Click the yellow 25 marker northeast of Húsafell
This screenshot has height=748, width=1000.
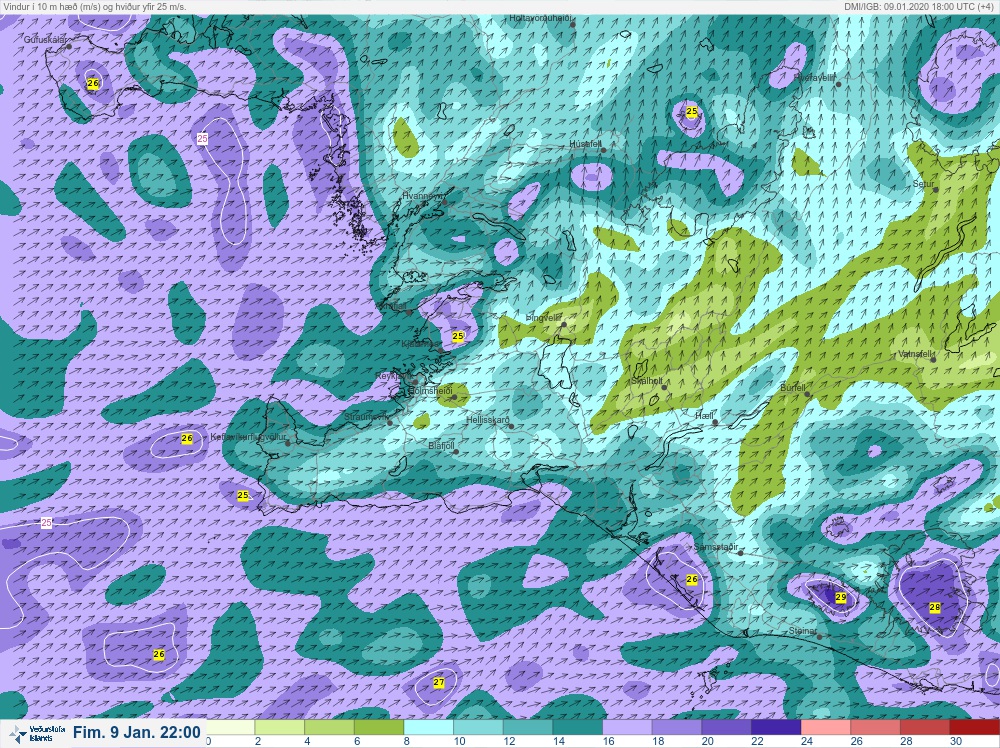coord(692,112)
